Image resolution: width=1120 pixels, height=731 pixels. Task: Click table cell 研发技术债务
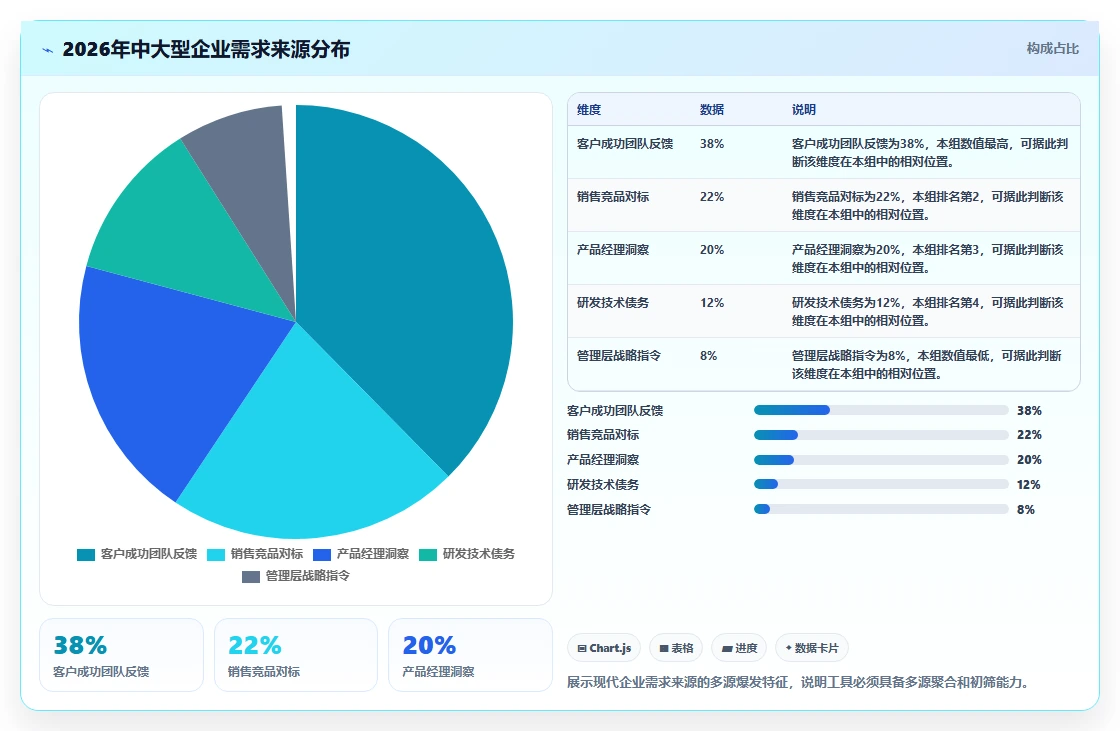[613, 302]
